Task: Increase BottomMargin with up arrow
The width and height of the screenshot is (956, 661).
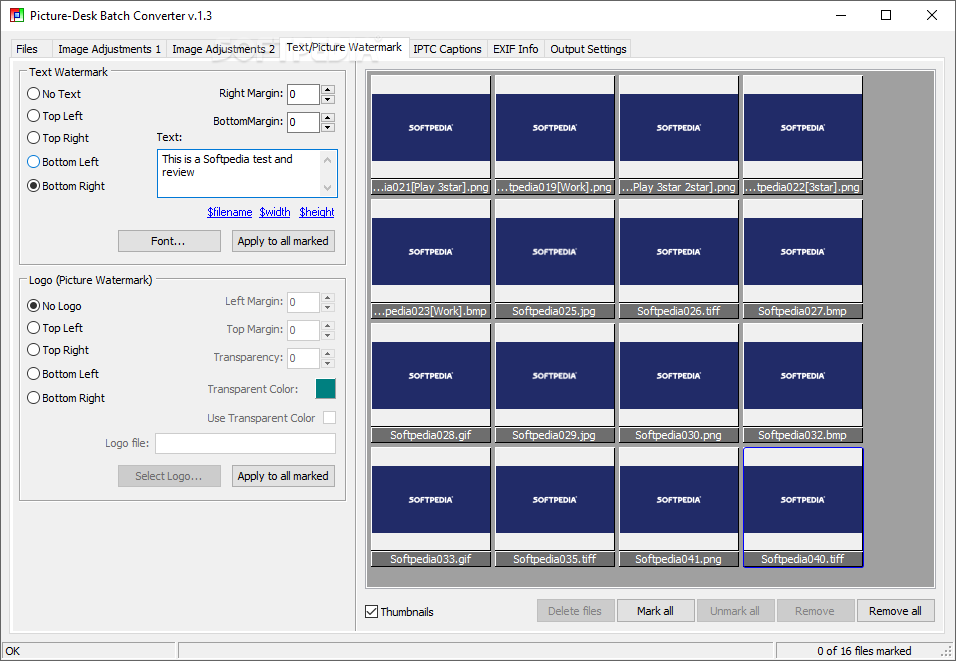Action: click(x=328, y=117)
